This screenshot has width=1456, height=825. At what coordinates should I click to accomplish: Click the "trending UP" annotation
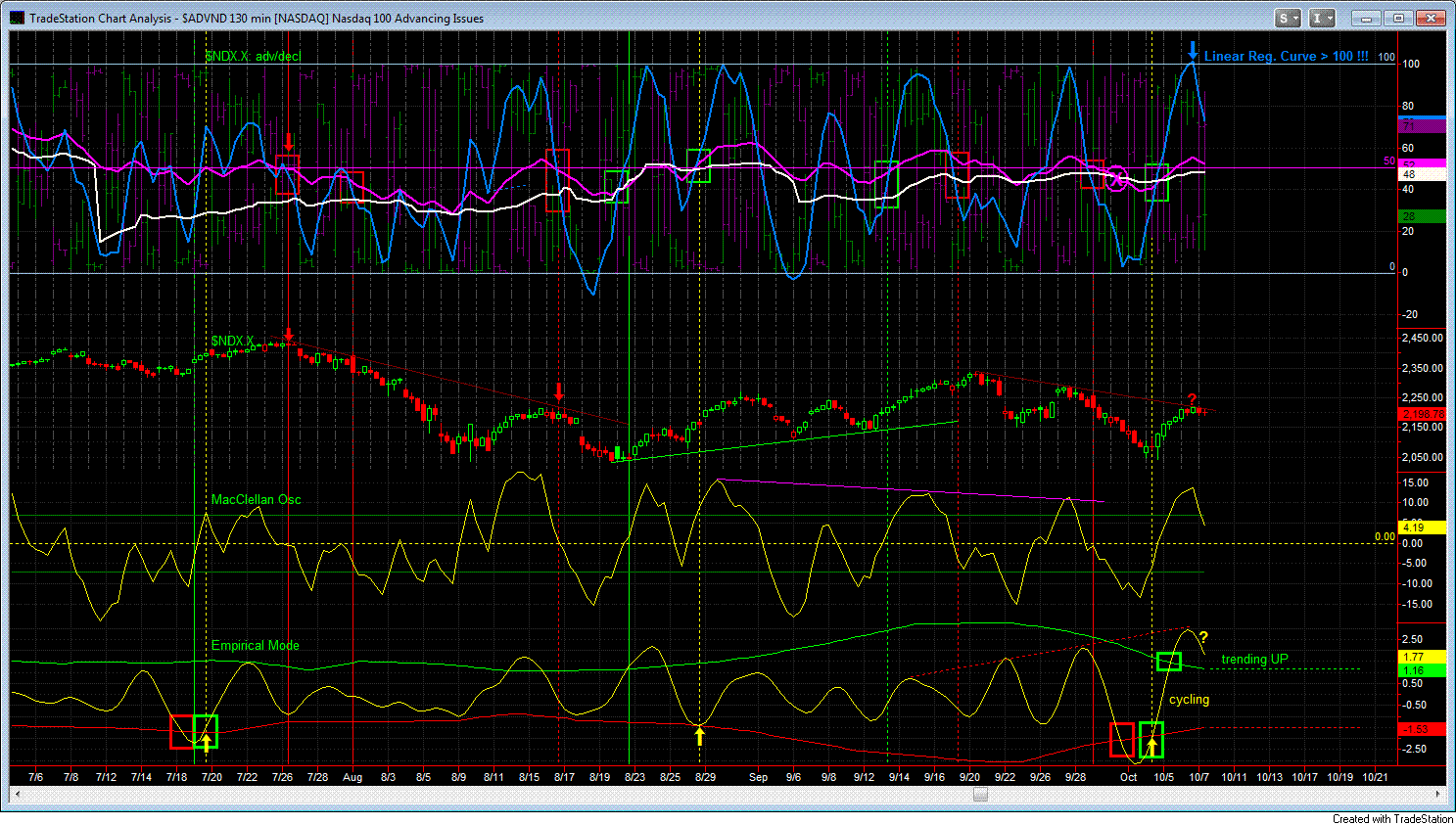(1254, 660)
